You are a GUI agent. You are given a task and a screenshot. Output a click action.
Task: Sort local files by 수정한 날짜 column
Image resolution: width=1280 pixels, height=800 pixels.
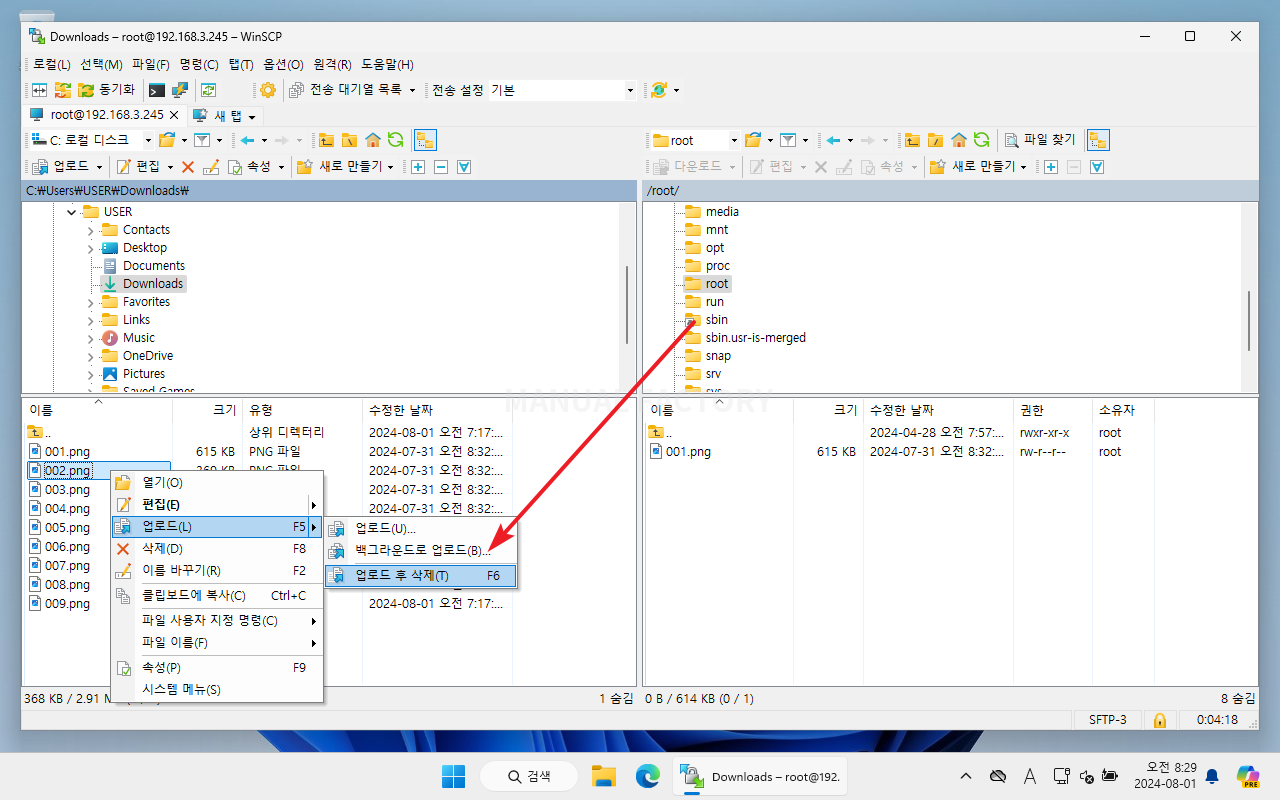(x=437, y=410)
